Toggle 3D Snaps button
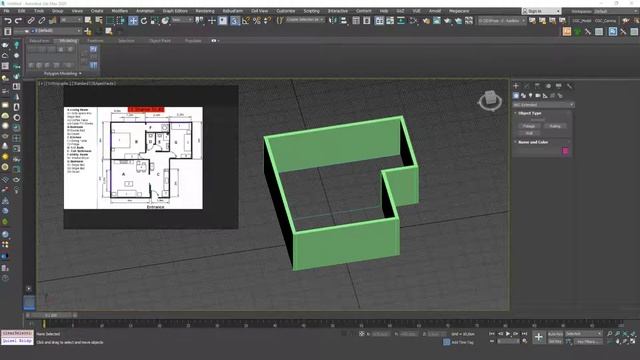This screenshot has height=360, width=640. tap(235, 20)
